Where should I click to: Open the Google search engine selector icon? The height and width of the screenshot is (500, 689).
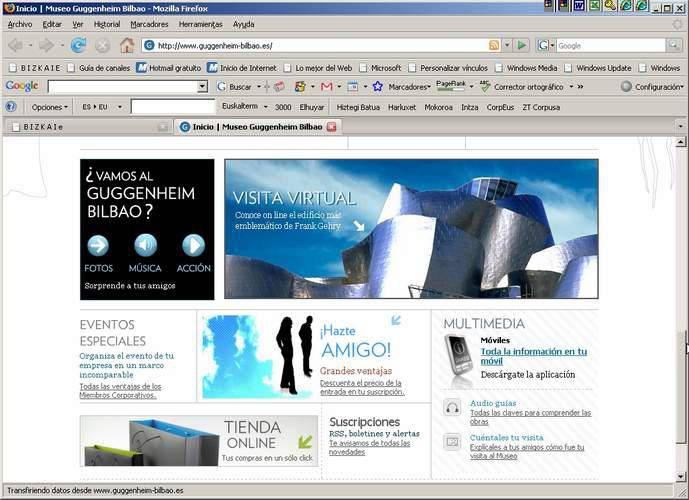(x=546, y=45)
